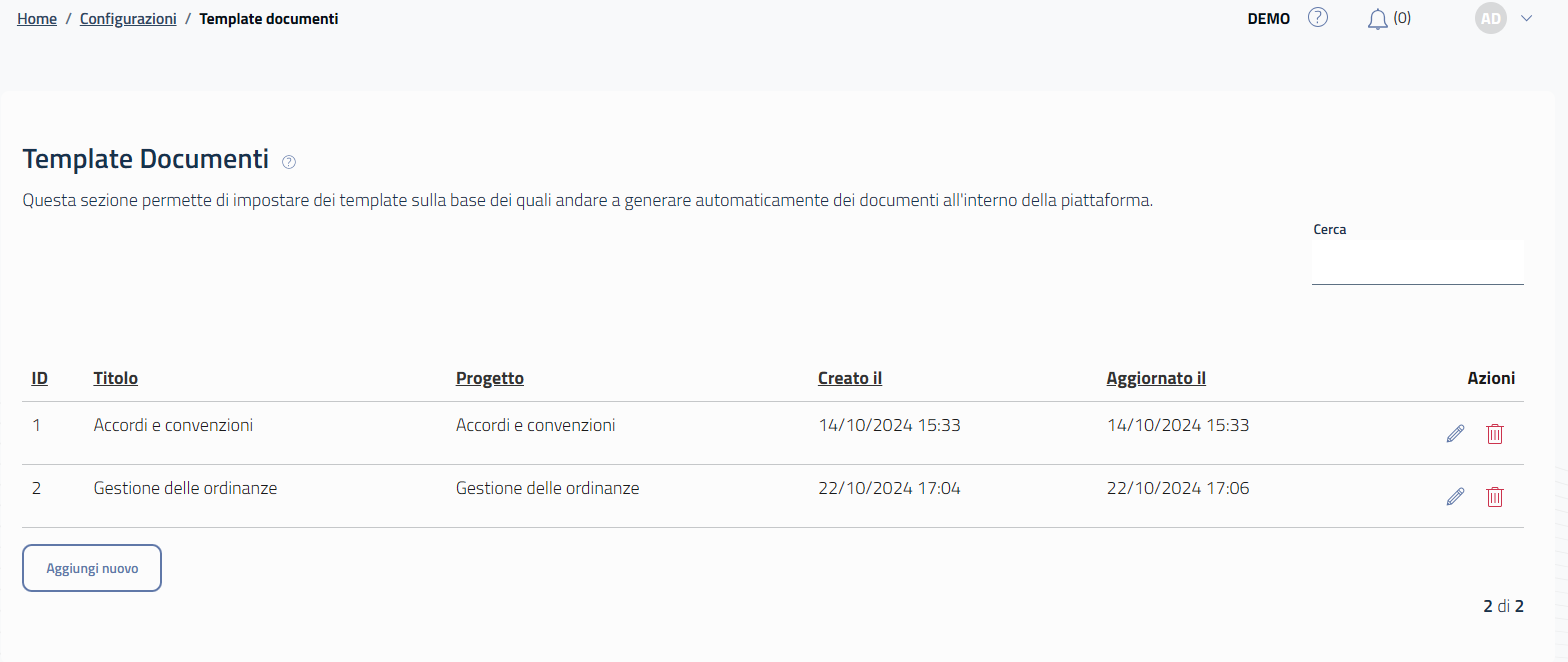Select the Gestione delle ordinanze title cell
The height and width of the screenshot is (662, 1568).
point(185,489)
